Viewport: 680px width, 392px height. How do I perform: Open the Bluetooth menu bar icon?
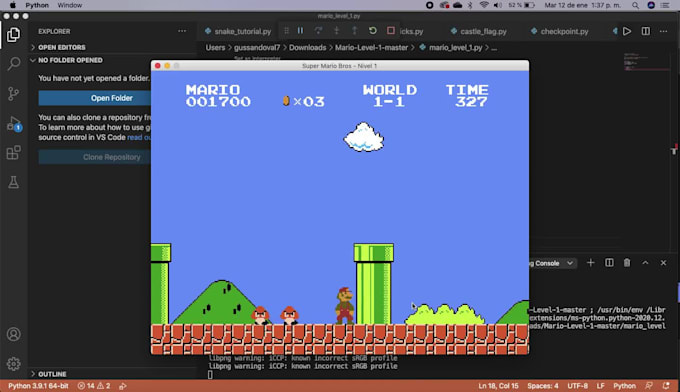470,5
